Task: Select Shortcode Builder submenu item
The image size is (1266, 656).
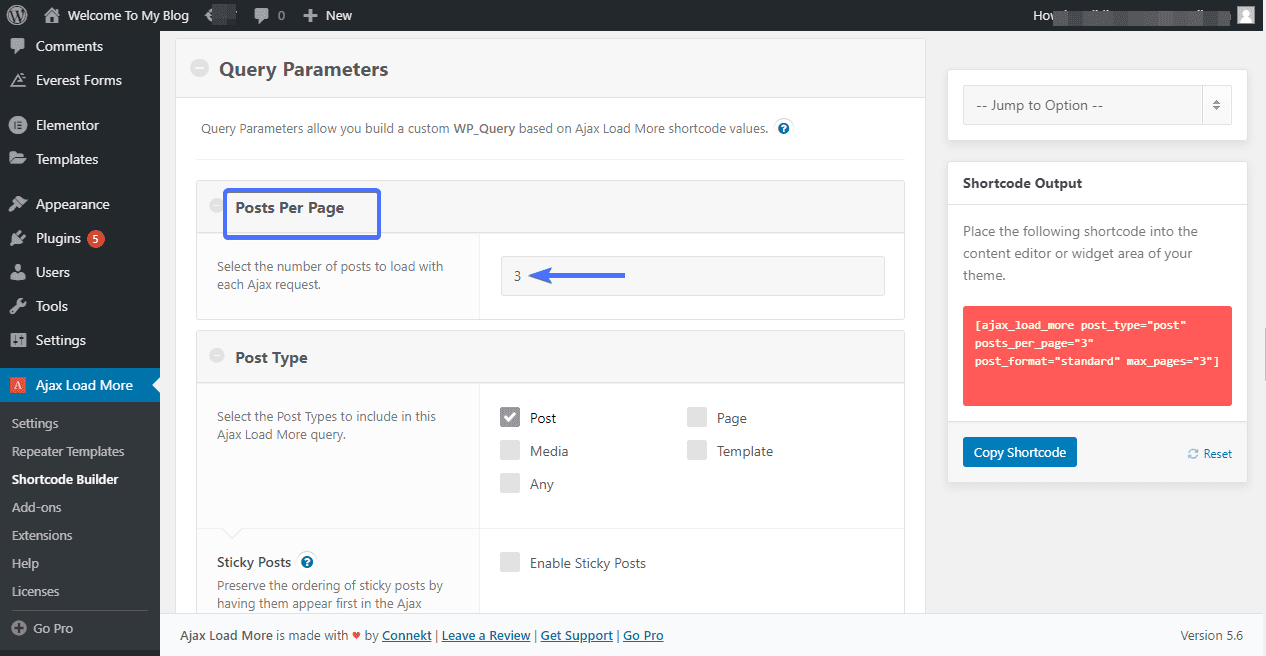Action: (65, 479)
